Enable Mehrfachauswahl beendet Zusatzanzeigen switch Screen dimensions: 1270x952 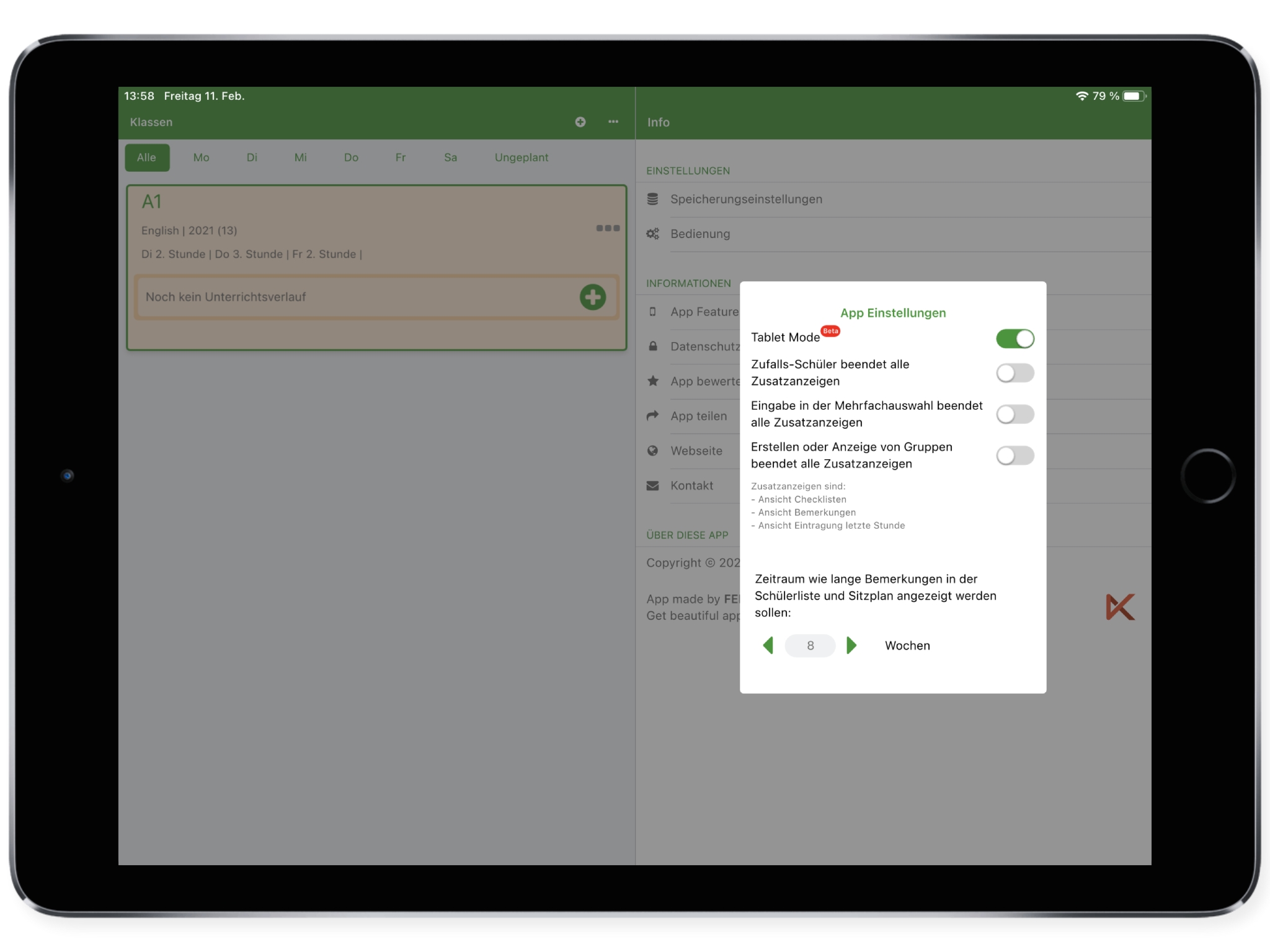(x=1015, y=414)
